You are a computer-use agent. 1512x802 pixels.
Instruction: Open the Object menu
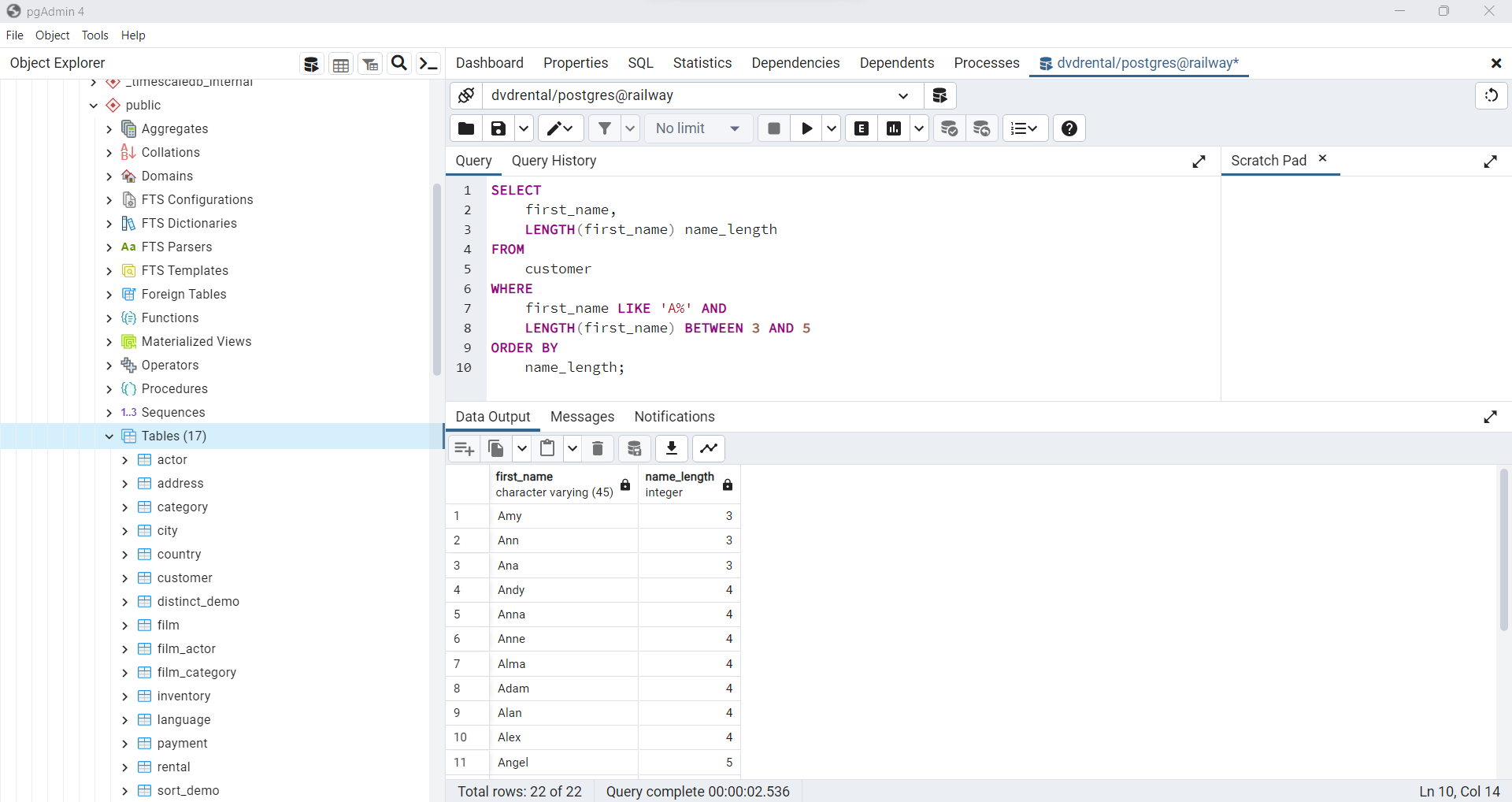[53, 35]
